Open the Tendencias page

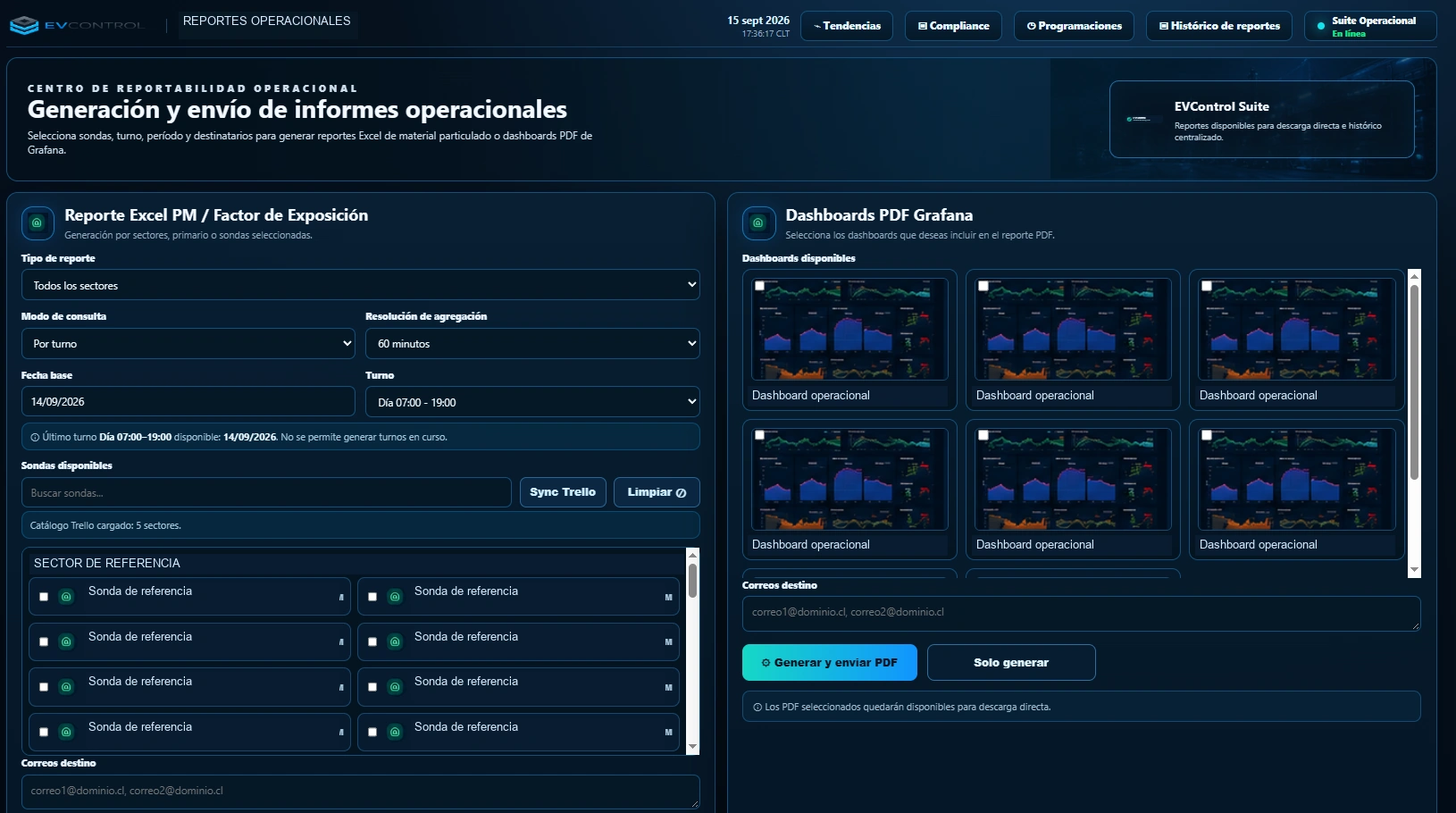click(x=847, y=26)
